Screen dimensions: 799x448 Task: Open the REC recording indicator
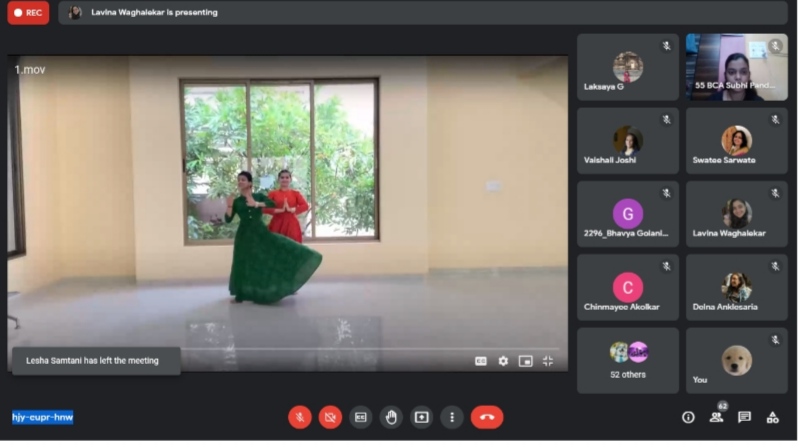(28, 13)
